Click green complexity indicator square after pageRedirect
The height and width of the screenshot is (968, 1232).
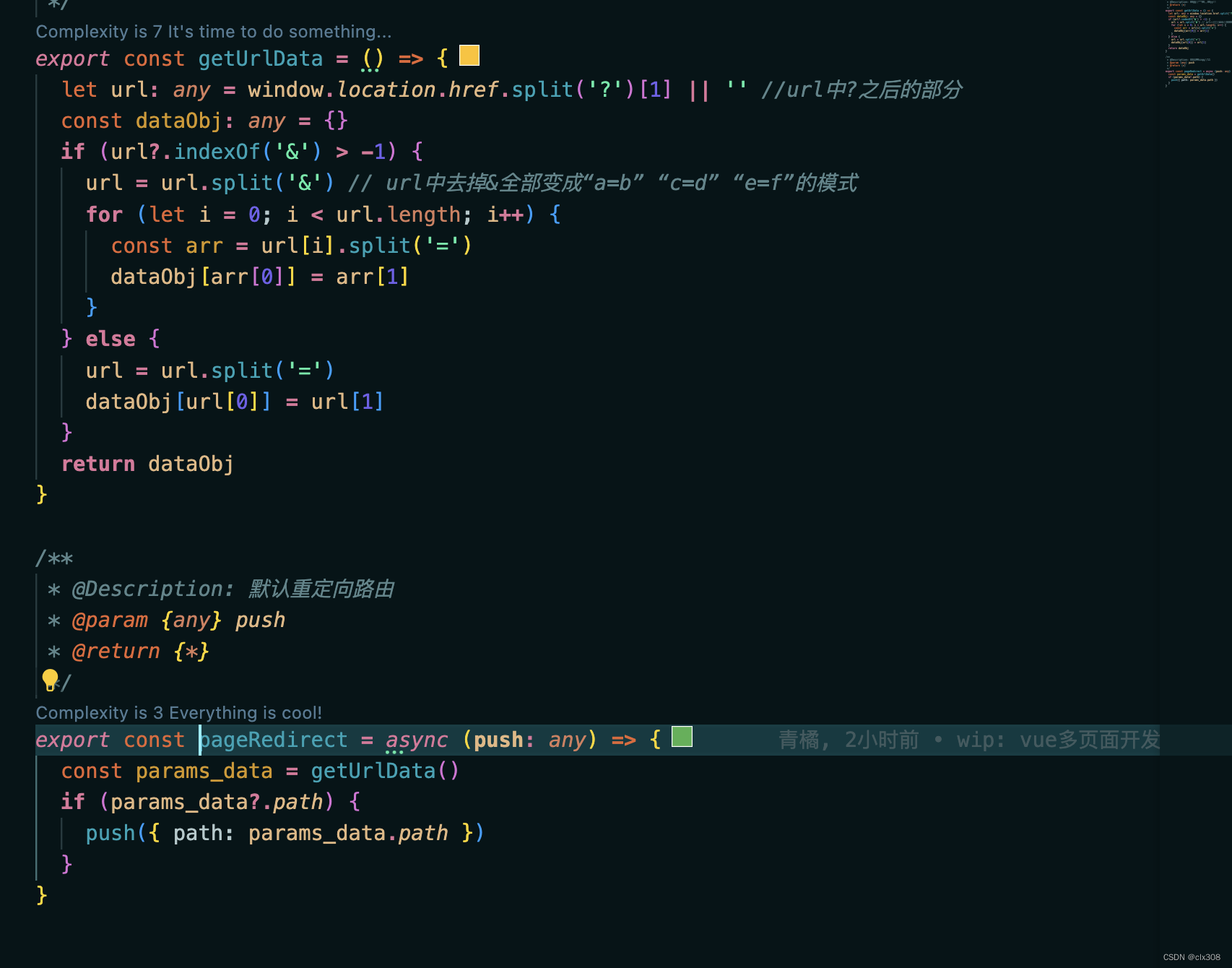(x=682, y=737)
